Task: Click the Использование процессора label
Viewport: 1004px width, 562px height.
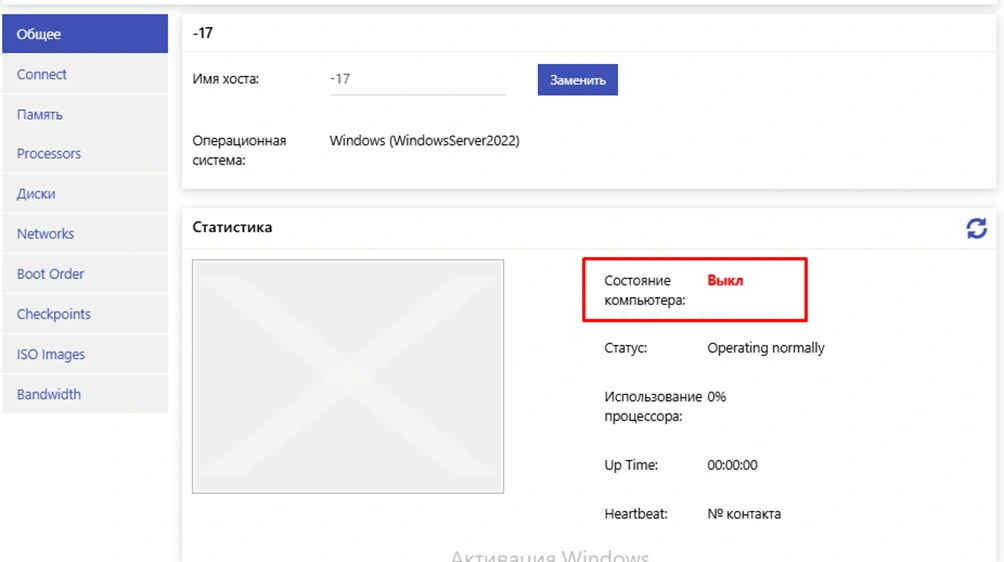Action: pos(653,406)
